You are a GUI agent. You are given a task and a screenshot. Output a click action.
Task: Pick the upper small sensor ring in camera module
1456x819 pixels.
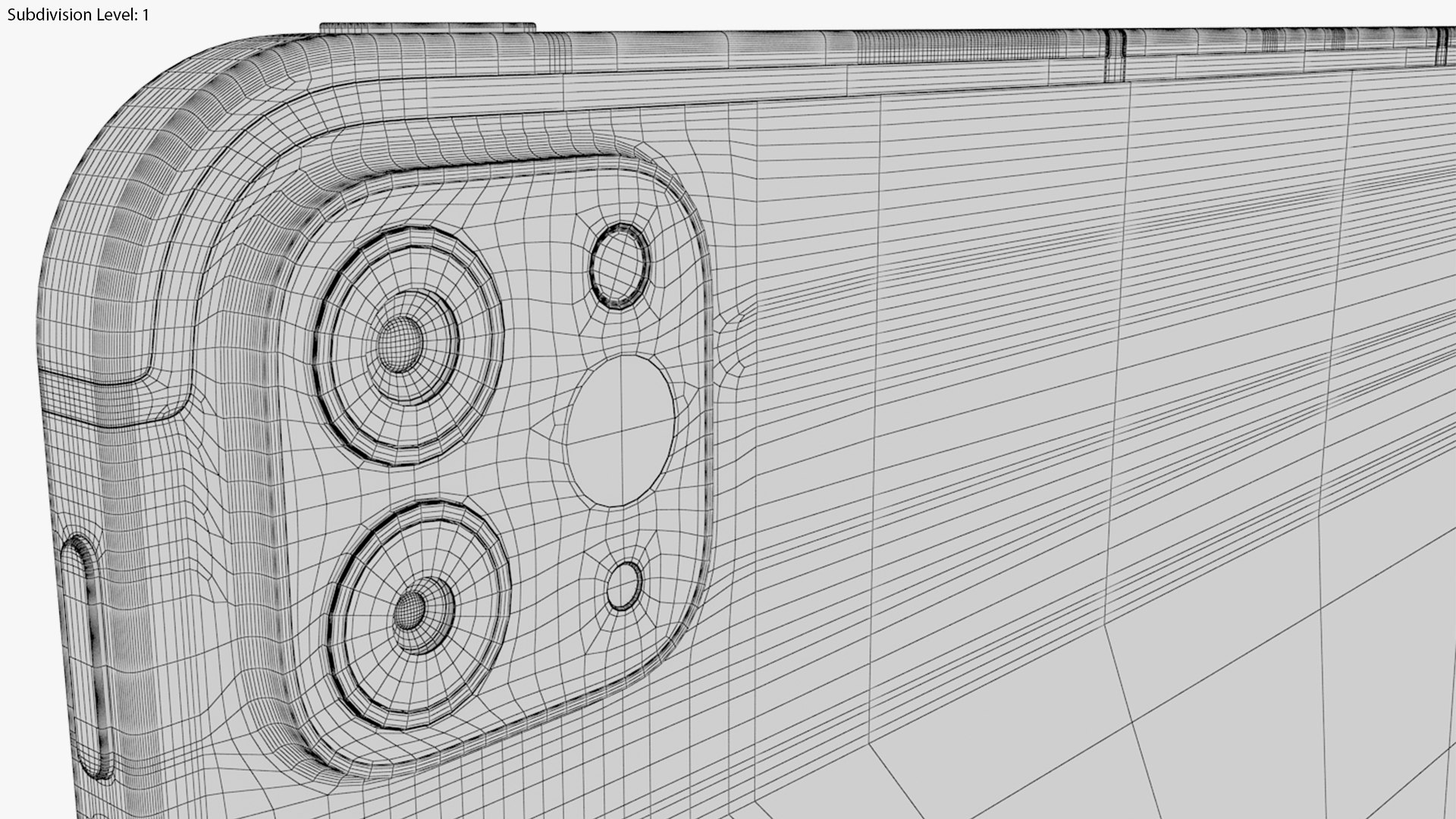click(x=620, y=265)
